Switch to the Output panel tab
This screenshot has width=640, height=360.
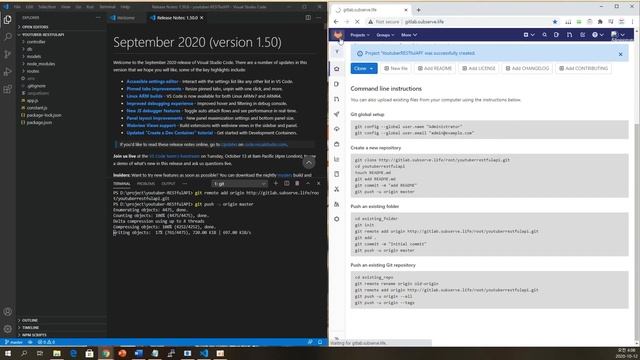point(168,184)
